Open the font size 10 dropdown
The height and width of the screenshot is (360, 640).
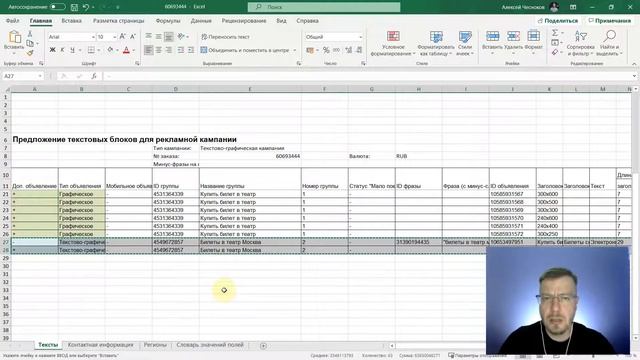(x=114, y=37)
